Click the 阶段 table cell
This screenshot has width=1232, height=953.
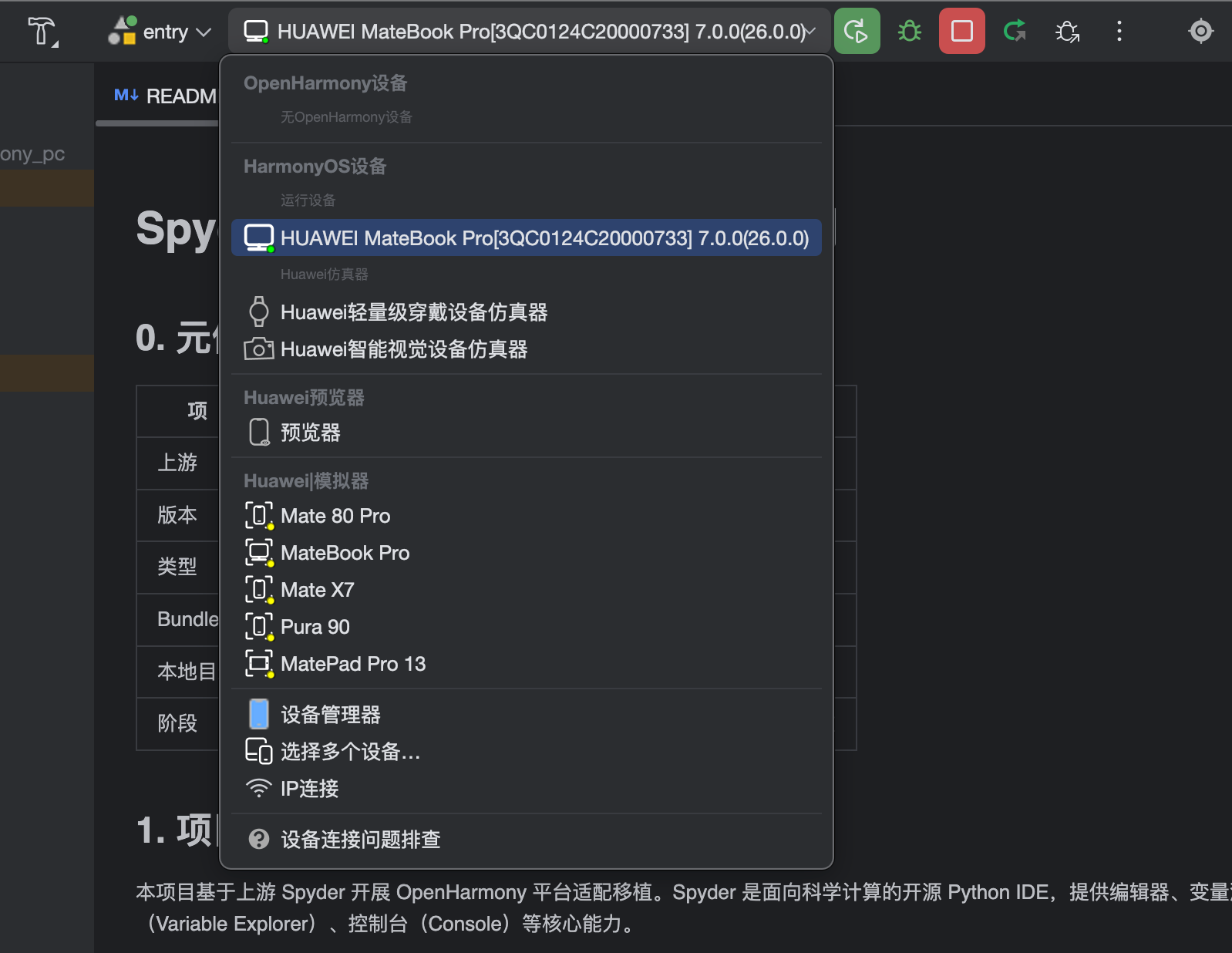coord(177,723)
